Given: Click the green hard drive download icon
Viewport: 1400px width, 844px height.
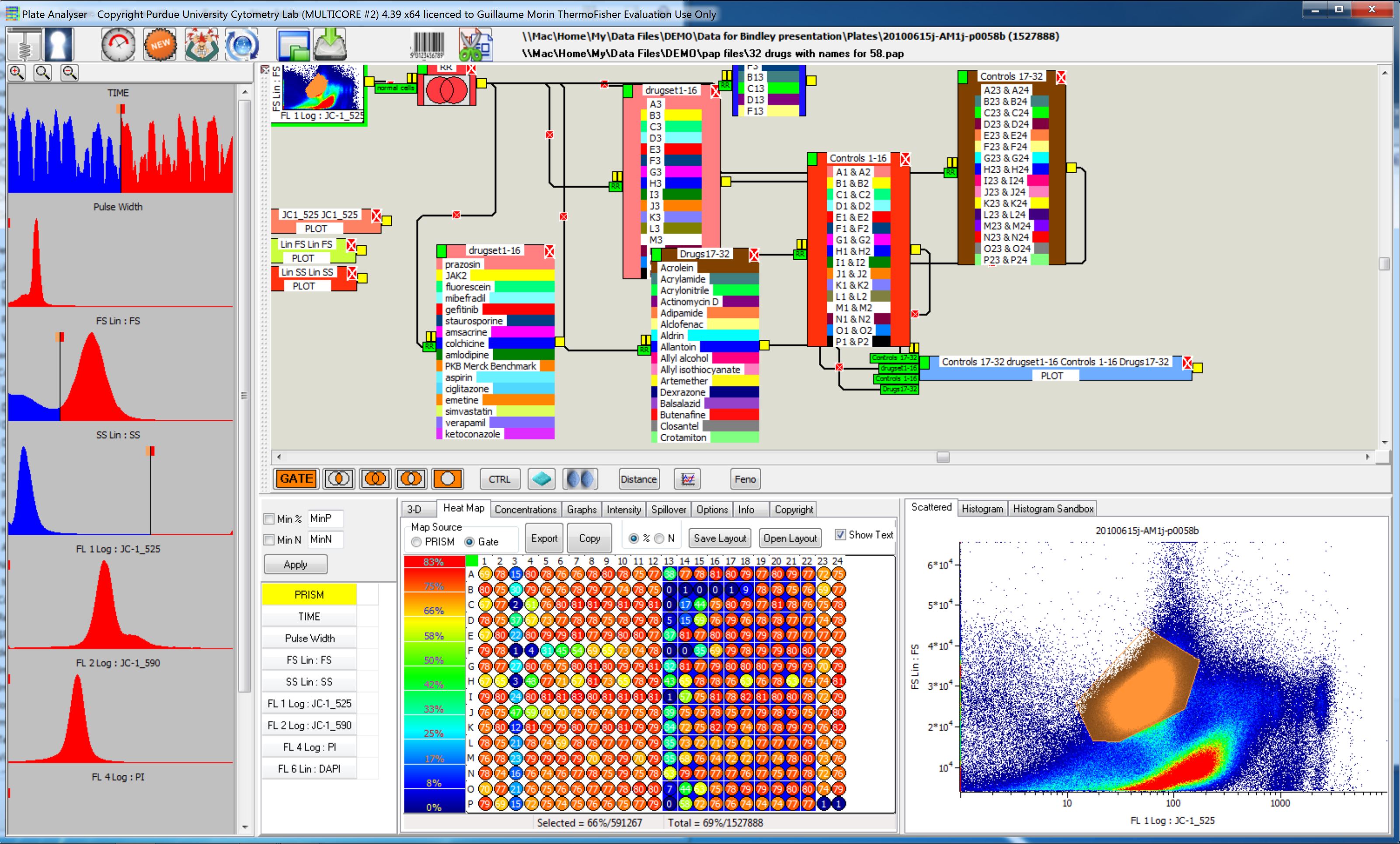Looking at the screenshot, I should click(330, 45).
